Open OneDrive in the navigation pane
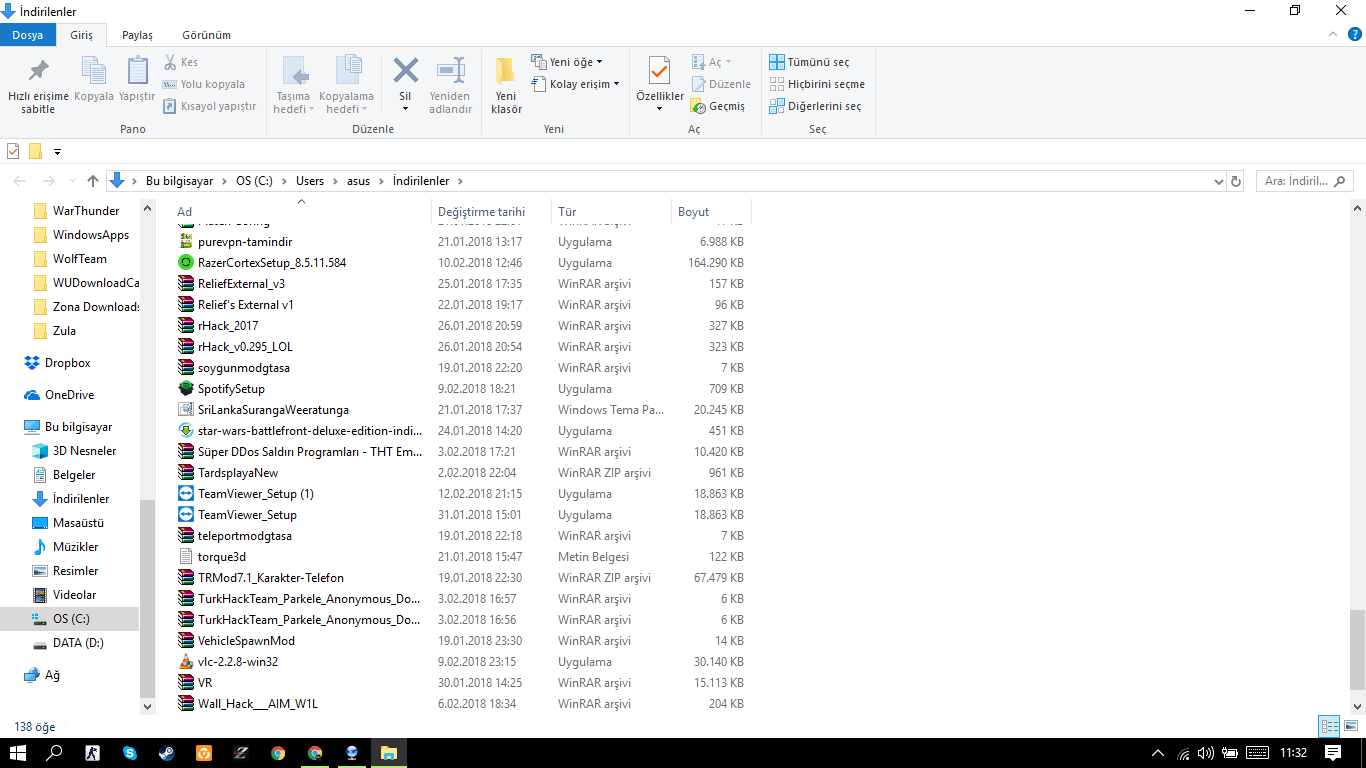 point(68,395)
